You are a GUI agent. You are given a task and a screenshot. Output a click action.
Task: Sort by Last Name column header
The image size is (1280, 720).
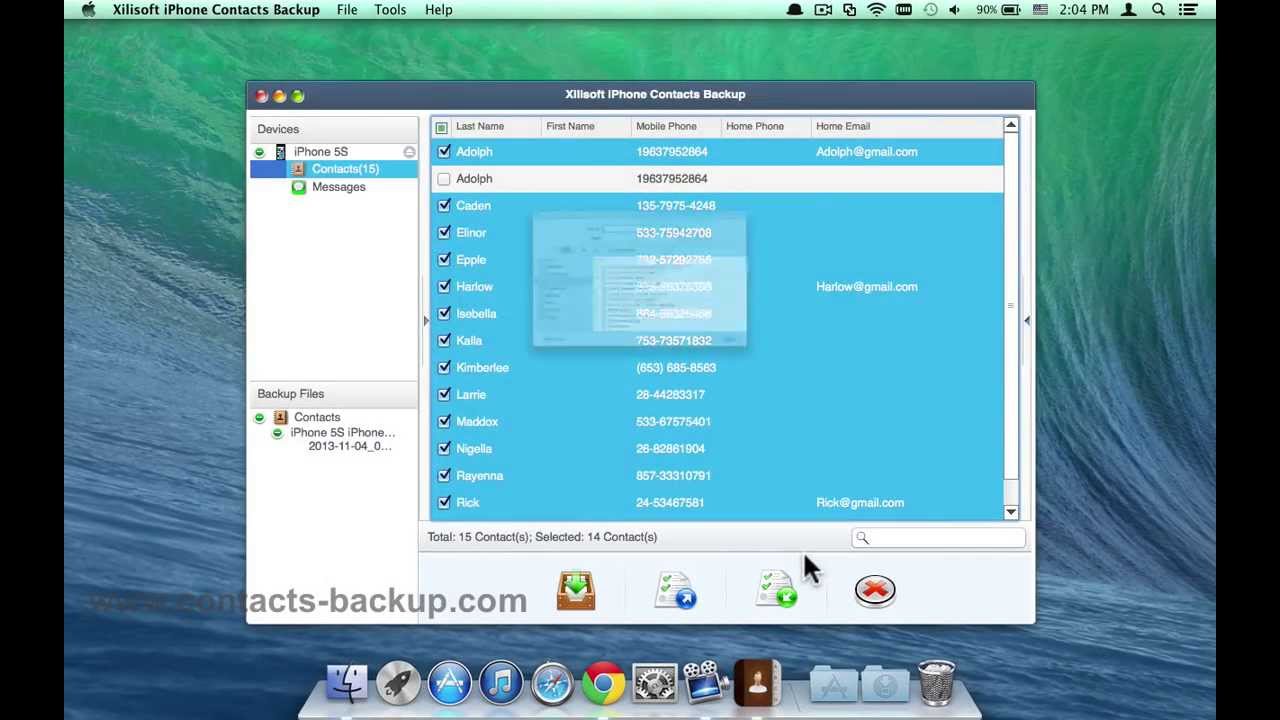(x=480, y=127)
